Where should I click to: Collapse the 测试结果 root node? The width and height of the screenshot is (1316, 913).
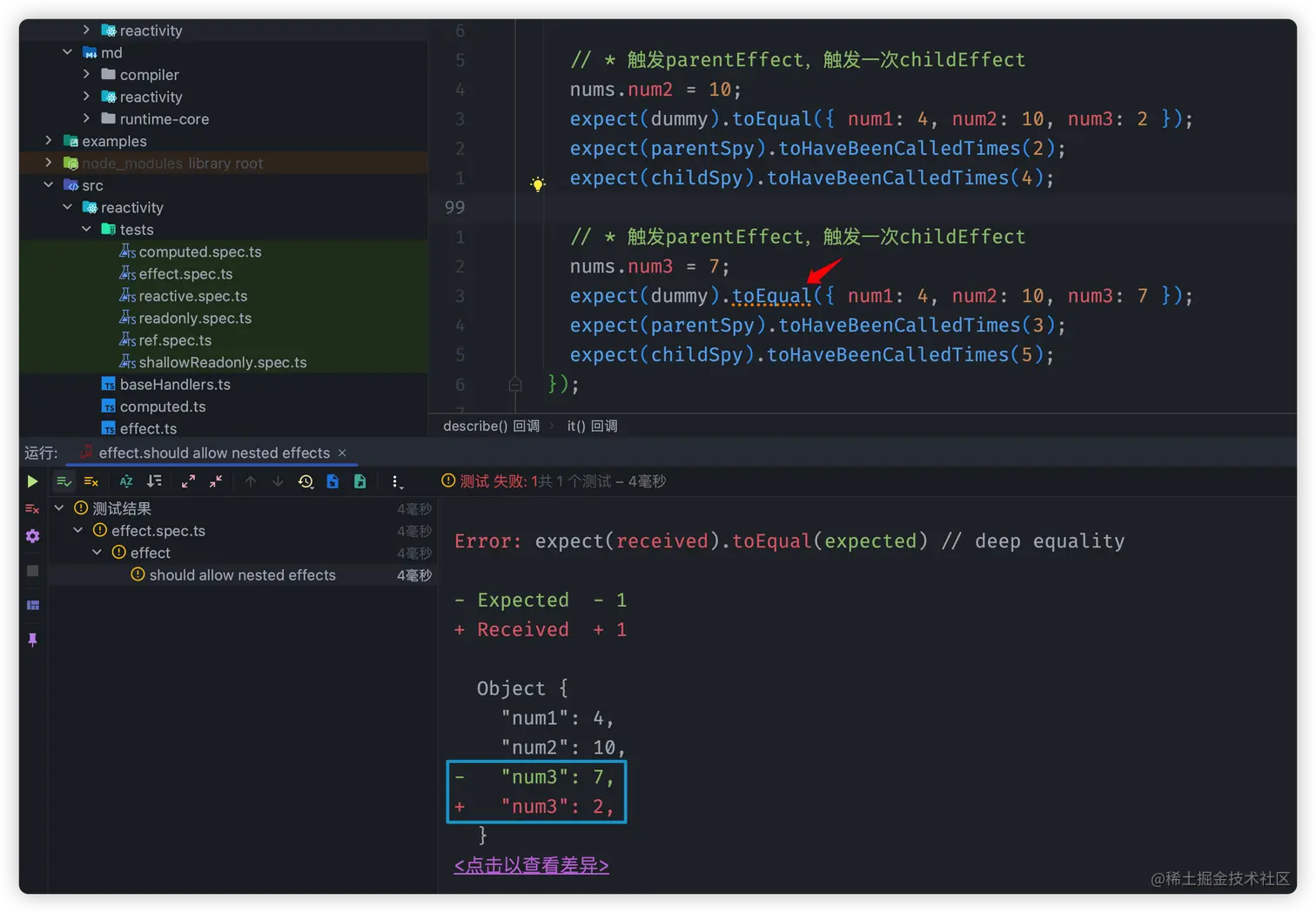[x=59, y=508]
